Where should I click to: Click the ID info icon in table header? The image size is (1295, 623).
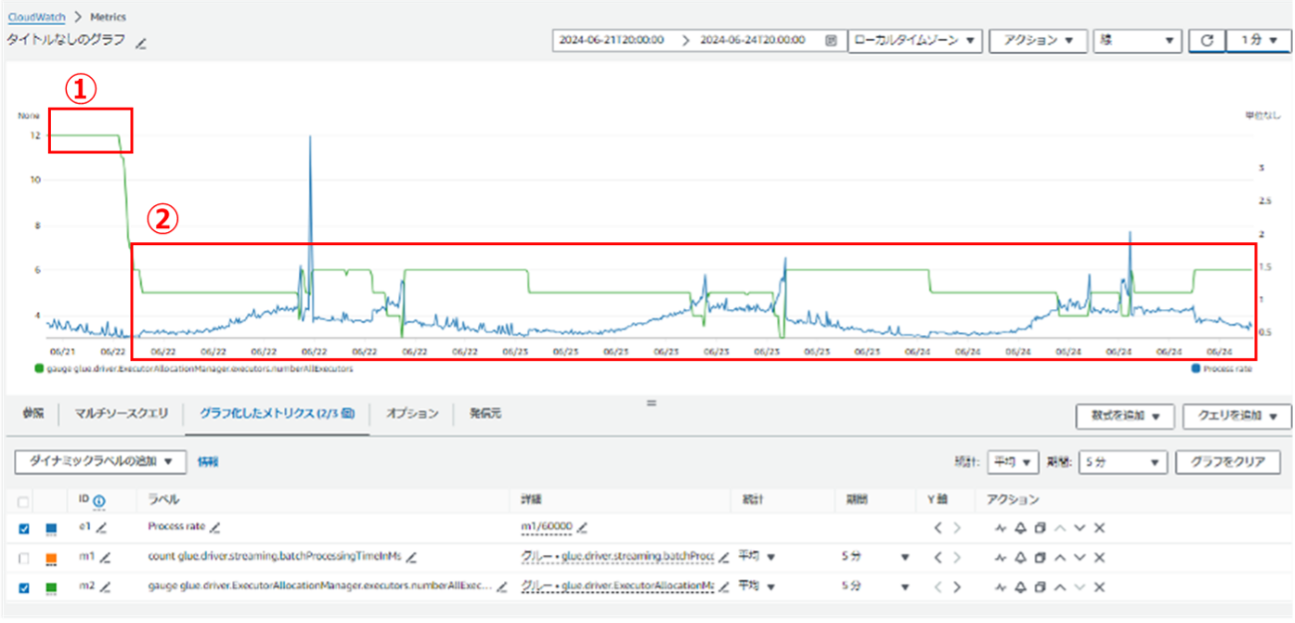coord(100,500)
